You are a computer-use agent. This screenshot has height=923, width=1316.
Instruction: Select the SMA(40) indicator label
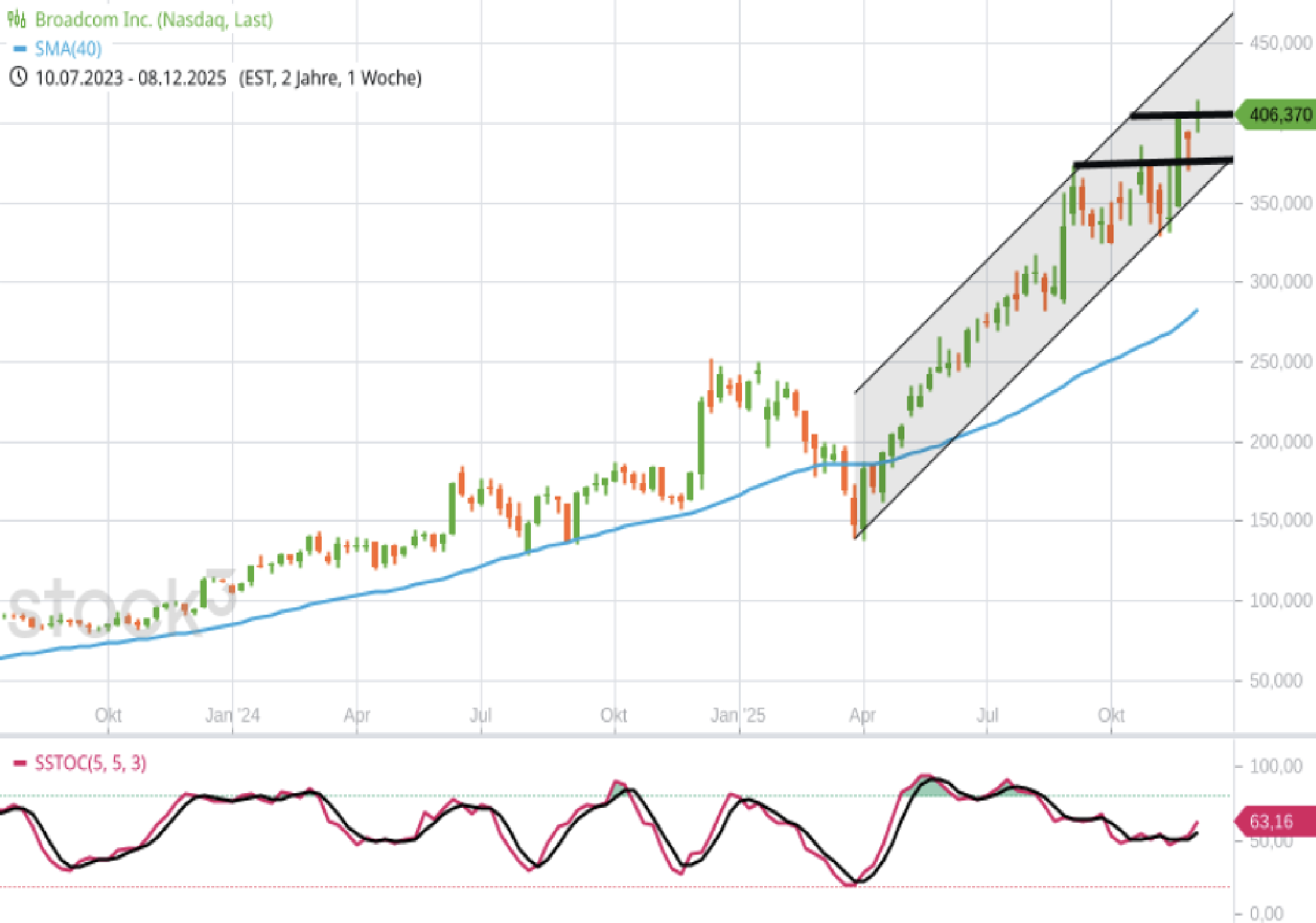tap(68, 49)
